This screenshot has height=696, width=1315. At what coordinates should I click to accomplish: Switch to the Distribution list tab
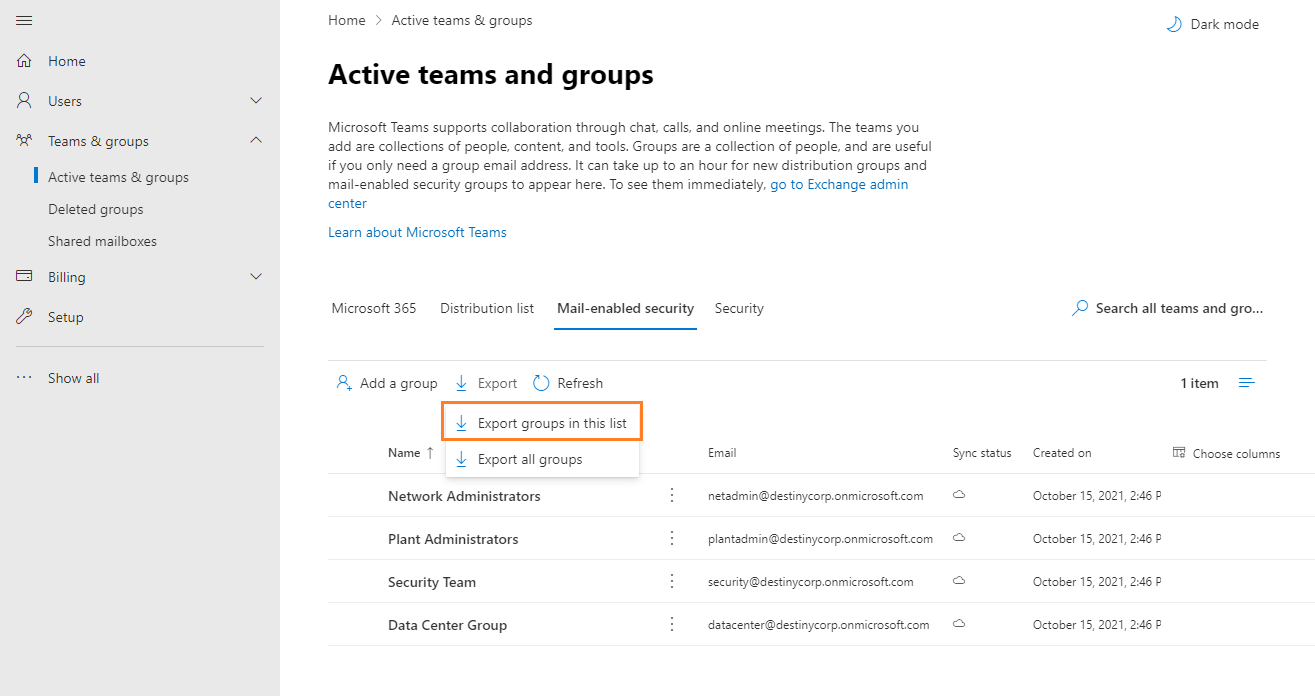coord(487,308)
